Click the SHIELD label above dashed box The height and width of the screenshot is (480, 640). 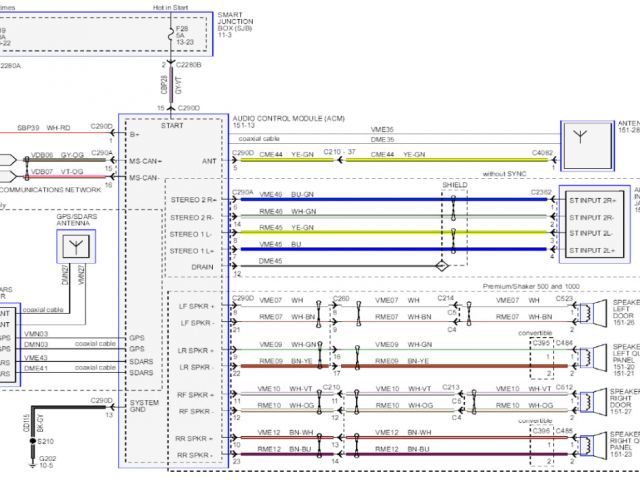[x=455, y=185]
